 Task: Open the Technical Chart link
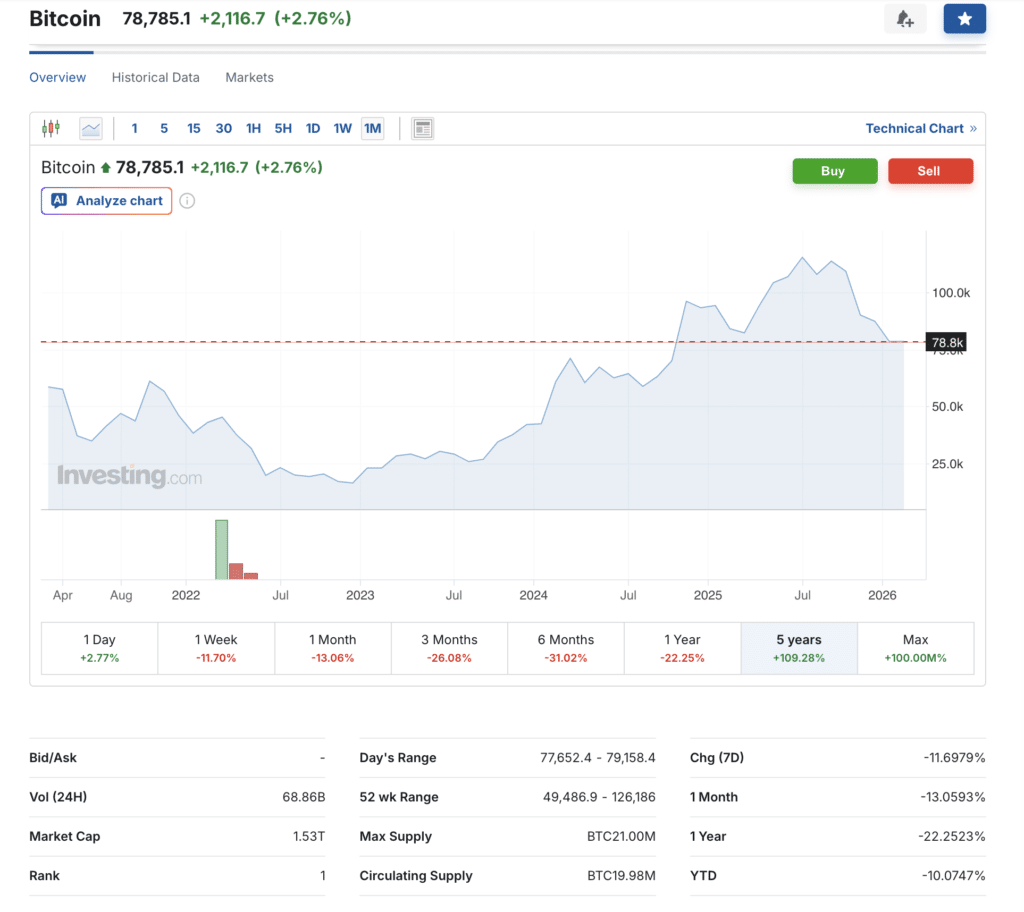click(921, 128)
